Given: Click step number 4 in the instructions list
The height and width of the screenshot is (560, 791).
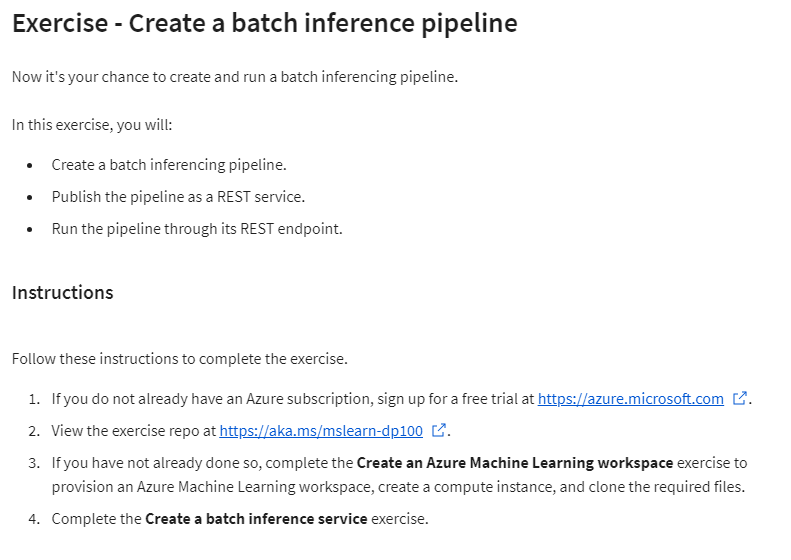Looking at the screenshot, I should pyautogui.click(x=33, y=519).
